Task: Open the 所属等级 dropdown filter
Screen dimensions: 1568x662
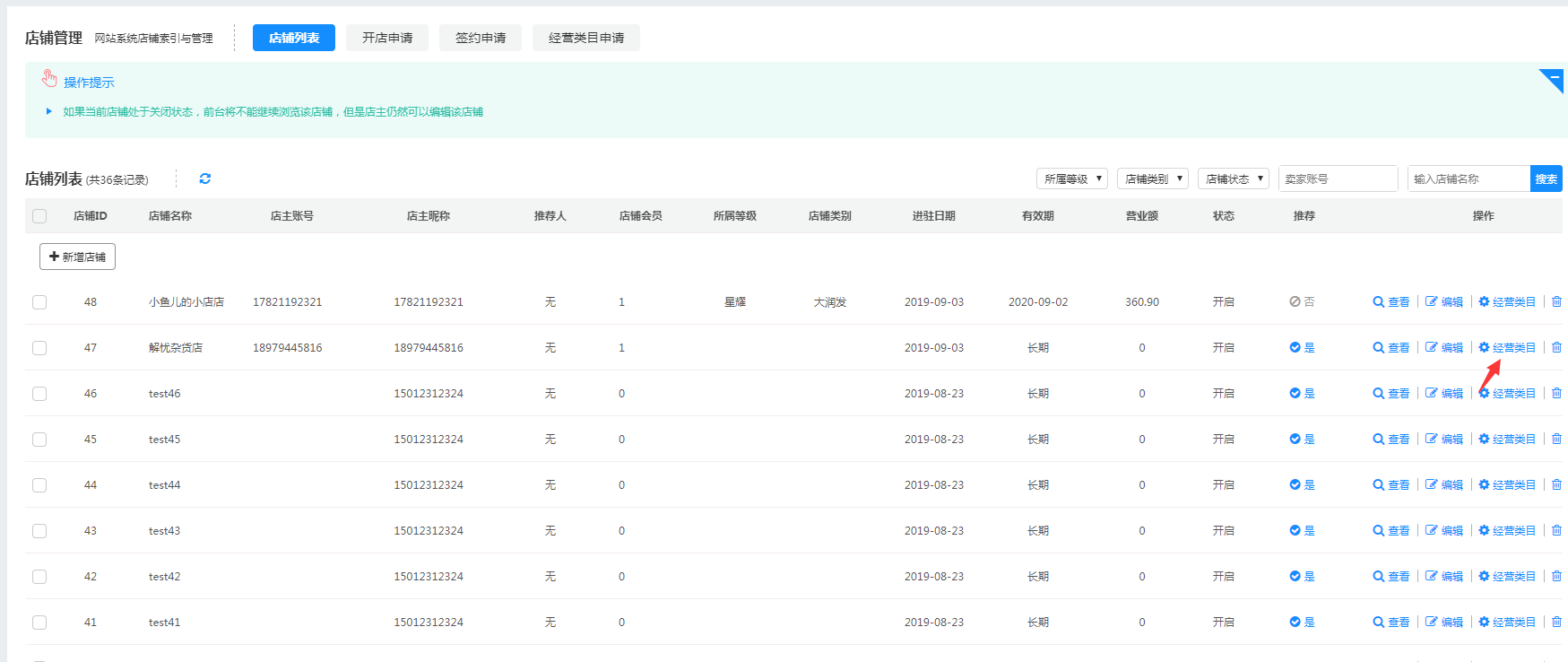Action: tap(1071, 179)
